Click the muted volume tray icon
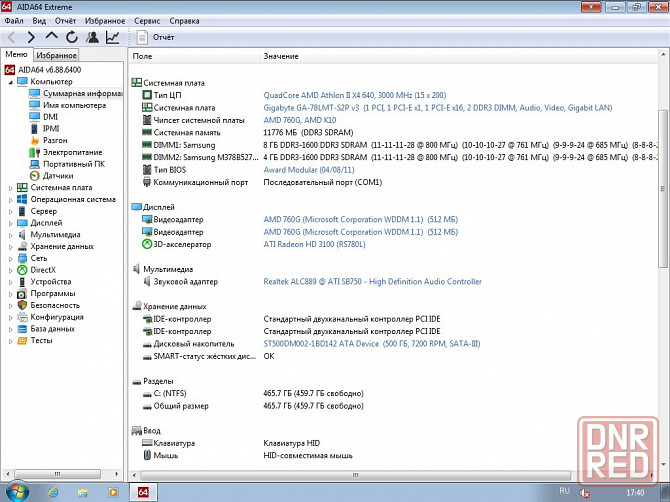 585,493
